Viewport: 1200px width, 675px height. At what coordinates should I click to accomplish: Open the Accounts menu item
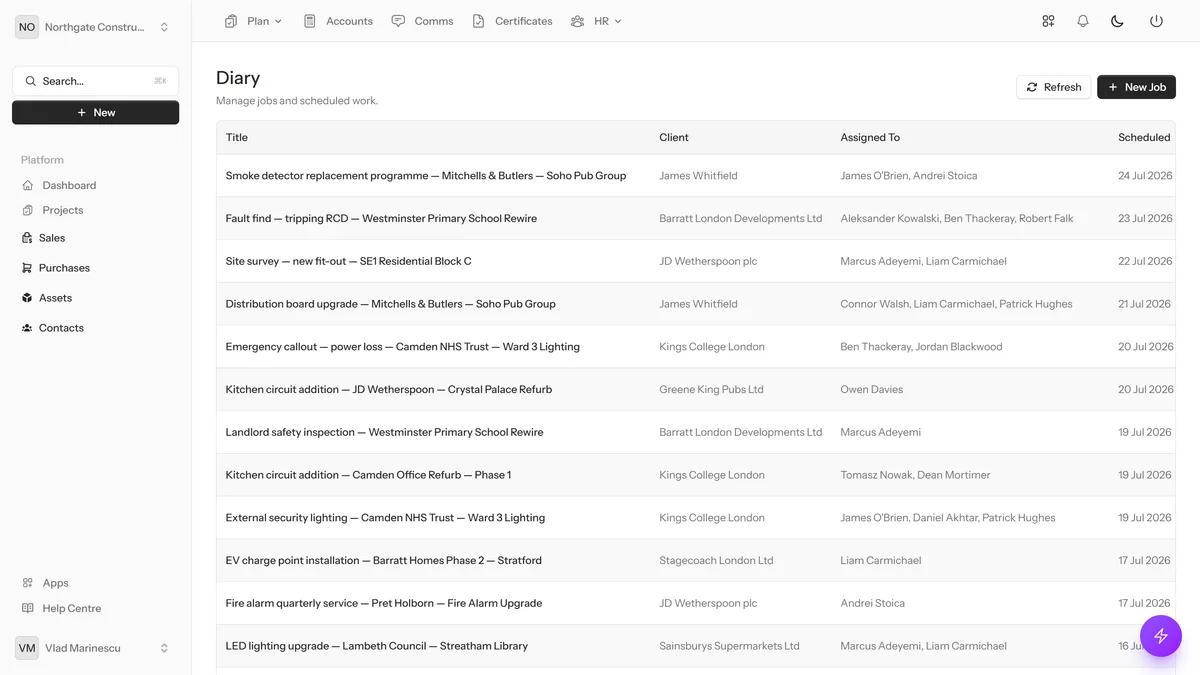pos(338,21)
